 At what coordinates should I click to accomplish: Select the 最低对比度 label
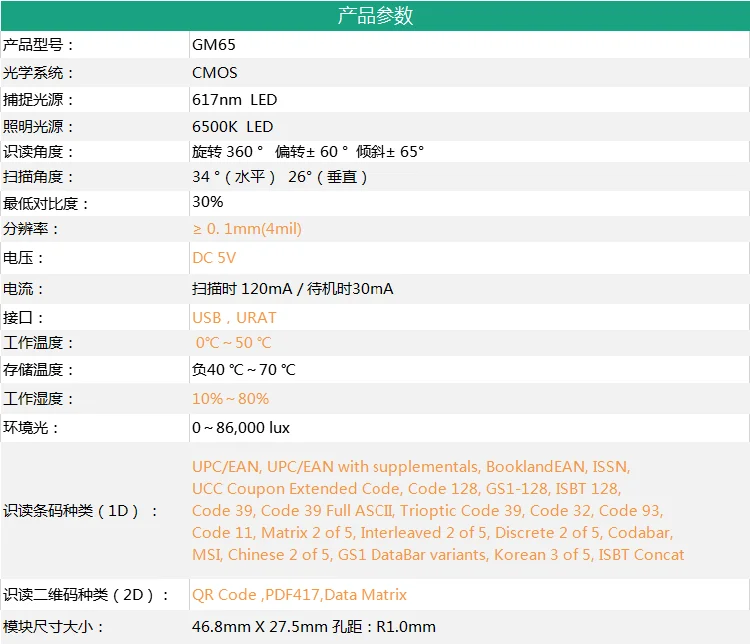(46, 204)
